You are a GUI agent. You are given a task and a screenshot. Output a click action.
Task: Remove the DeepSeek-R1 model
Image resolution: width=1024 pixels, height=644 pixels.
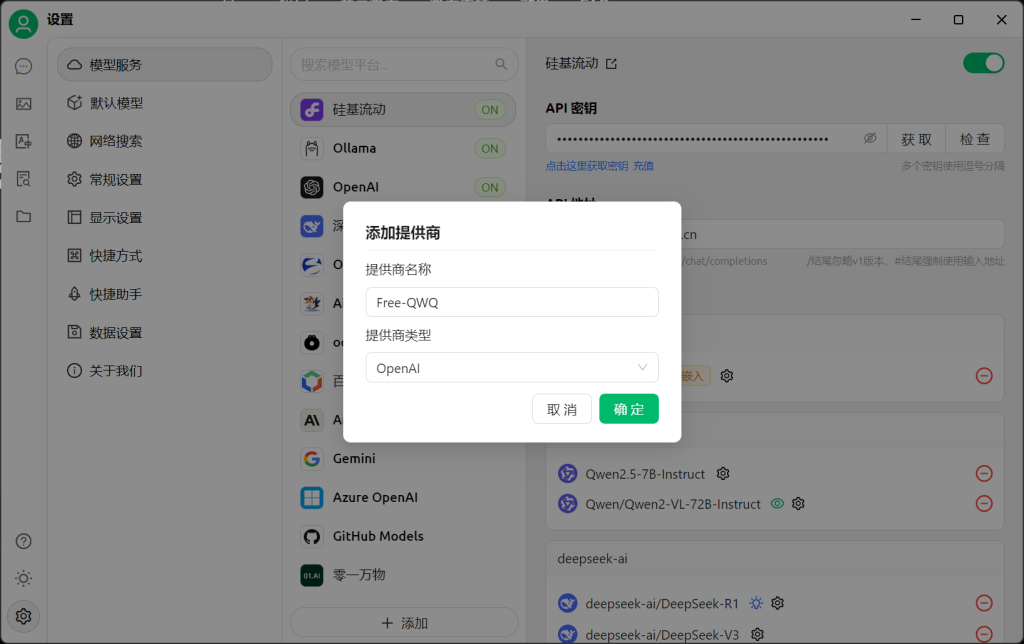pyautogui.click(x=984, y=603)
